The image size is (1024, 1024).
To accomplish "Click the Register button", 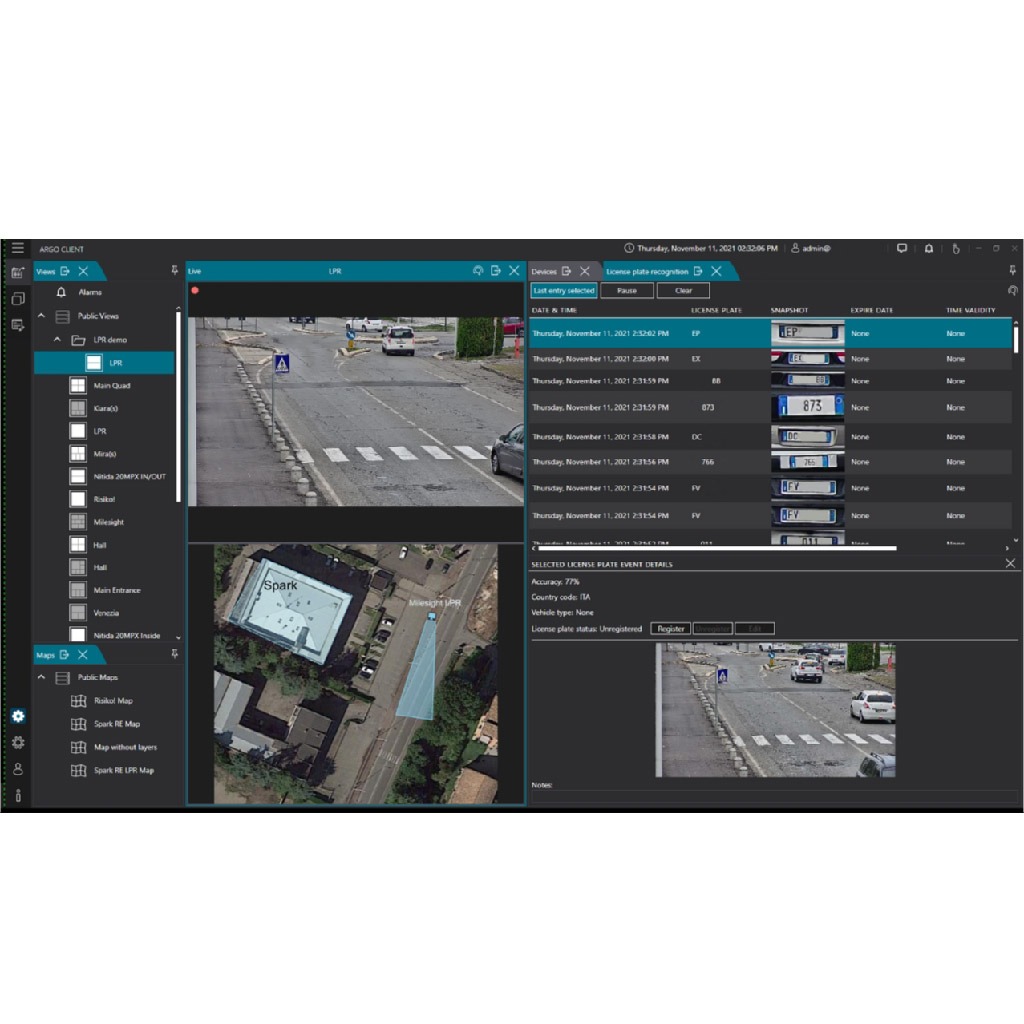I will pyautogui.click(x=670, y=629).
